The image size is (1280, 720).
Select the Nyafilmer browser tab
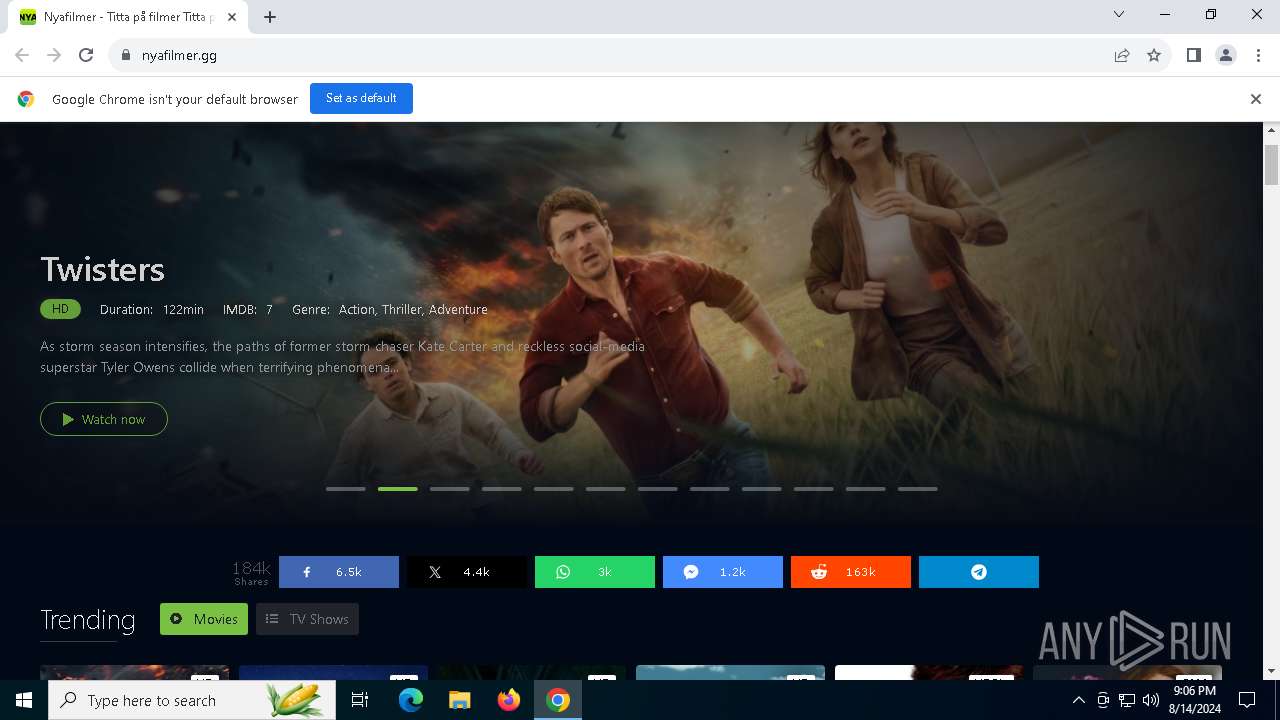coord(130,17)
